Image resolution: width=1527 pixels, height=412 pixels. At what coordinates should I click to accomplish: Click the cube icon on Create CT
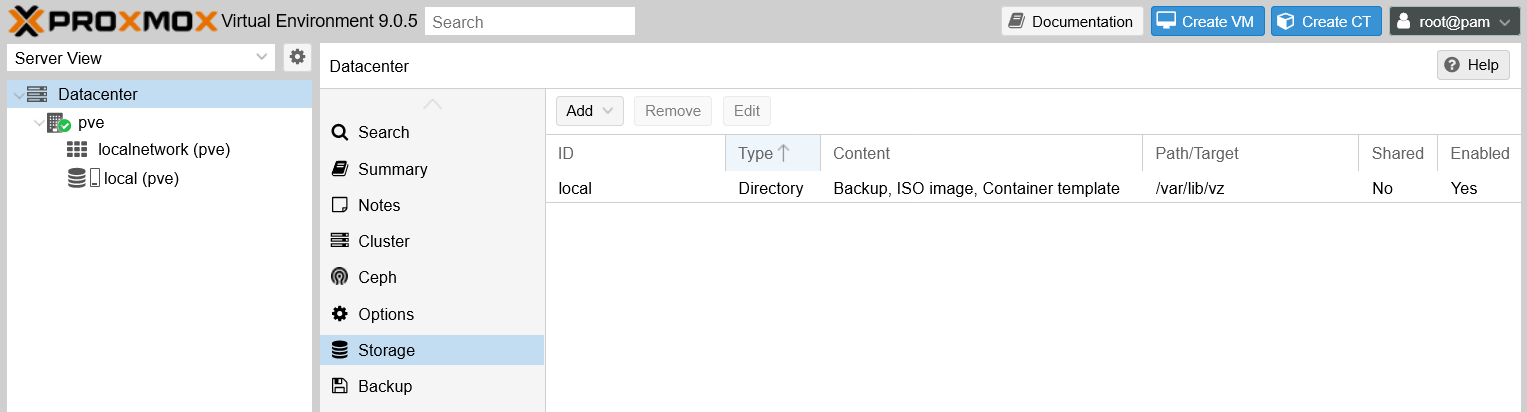[x=1286, y=21]
